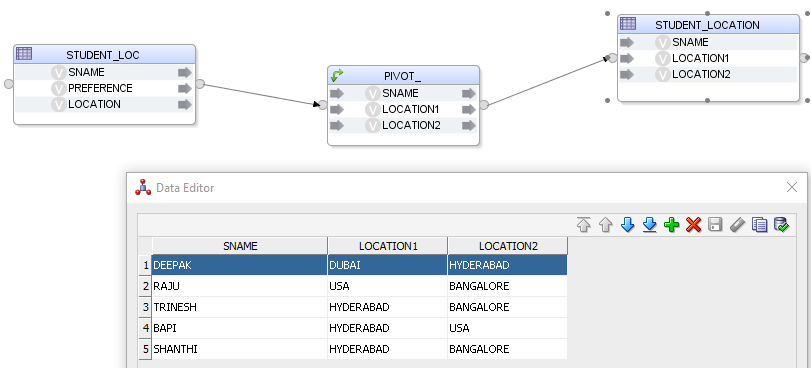Select LOCATION1 attribute in STUDENT_LOCATION

[701, 58]
